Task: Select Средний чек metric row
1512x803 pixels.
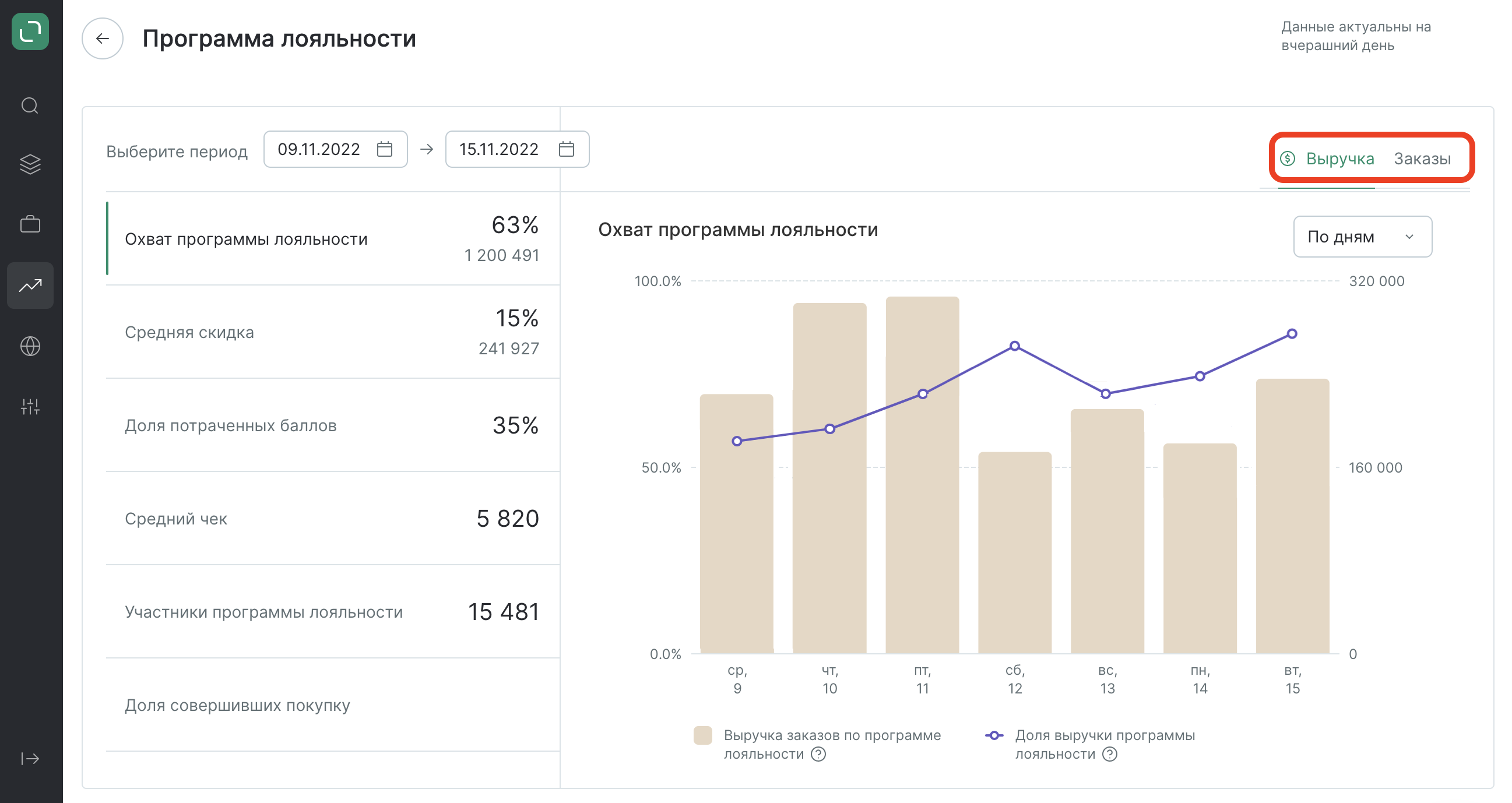Action: pyautogui.click(x=333, y=519)
